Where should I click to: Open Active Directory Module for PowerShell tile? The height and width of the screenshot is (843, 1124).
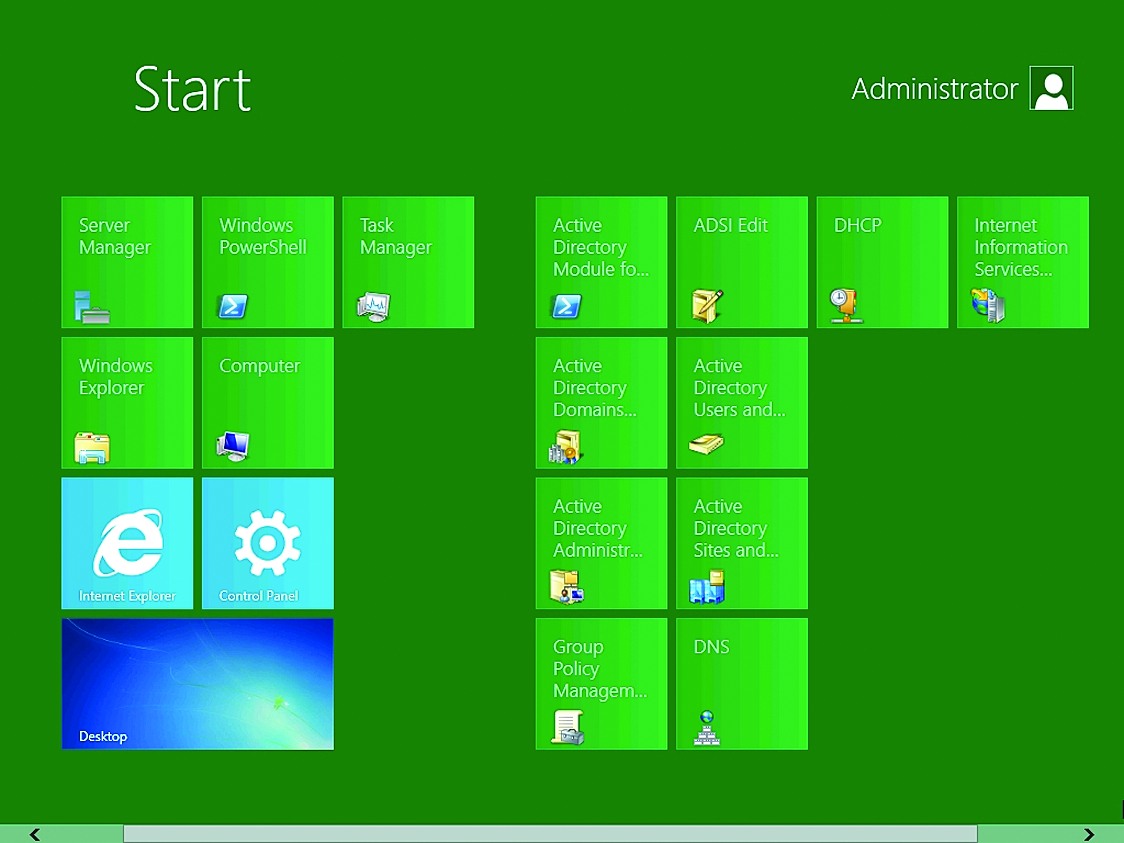tap(601, 262)
